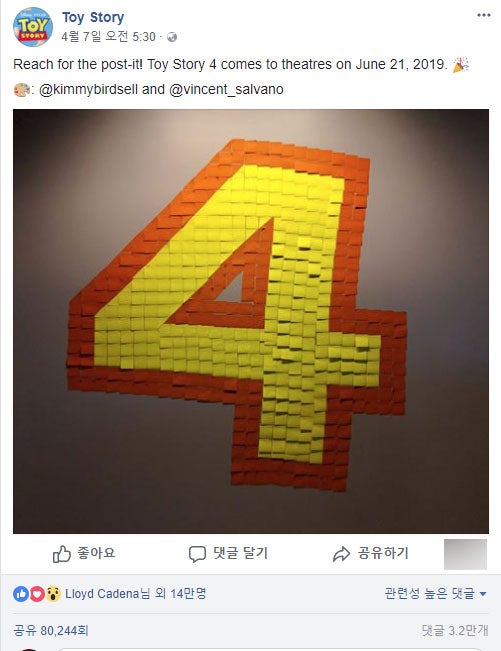Click the red heart reaction emoji
The image size is (501, 651).
click(x=37, y=594)
